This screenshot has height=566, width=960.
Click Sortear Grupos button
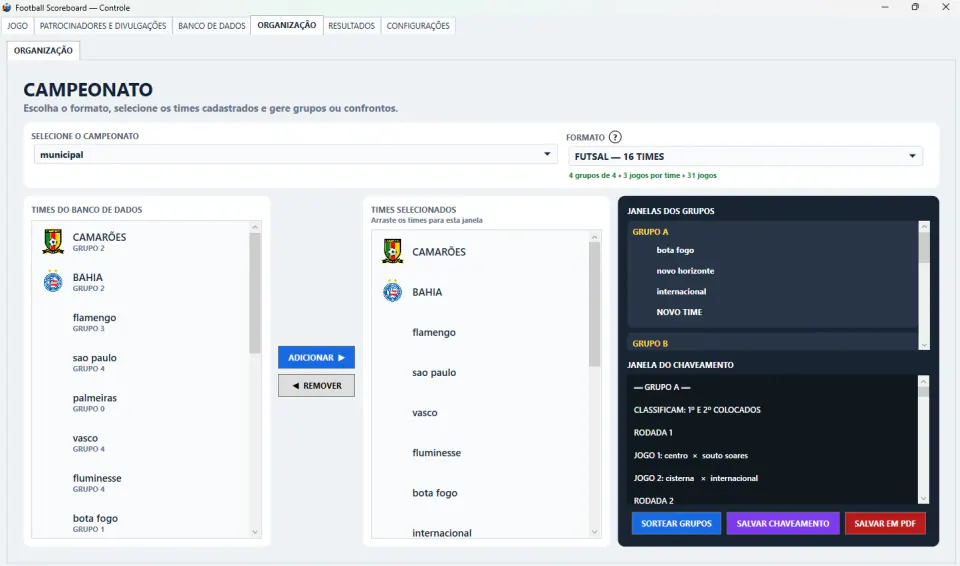676,523
